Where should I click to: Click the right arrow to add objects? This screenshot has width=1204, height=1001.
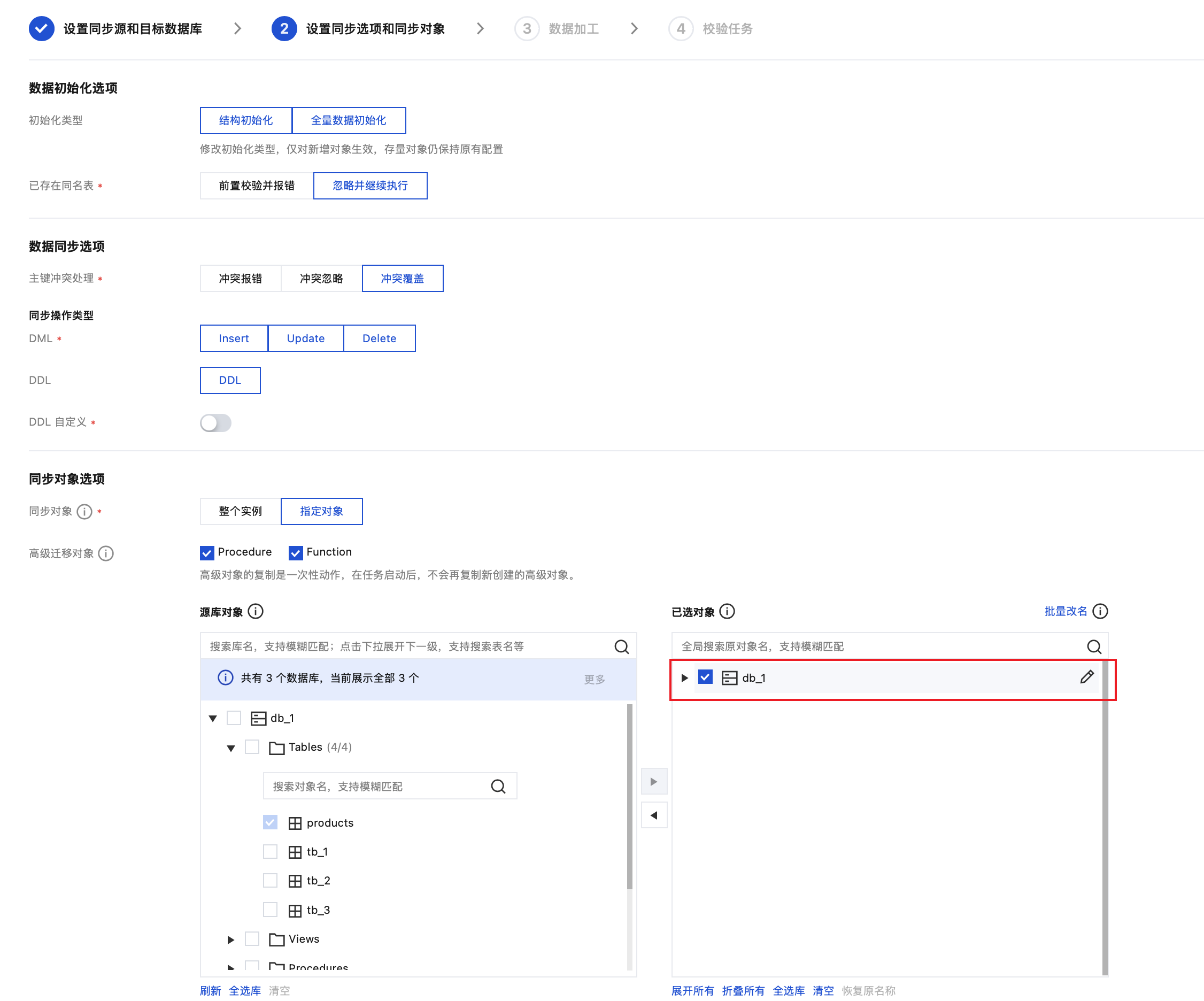(654, 781)
